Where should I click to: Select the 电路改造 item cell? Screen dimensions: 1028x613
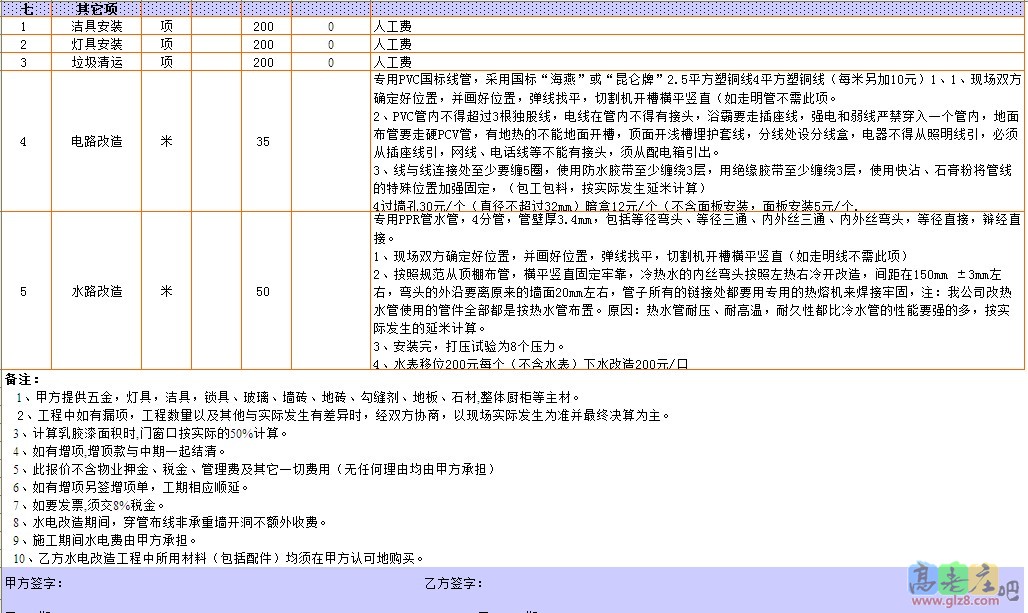(98, 142)
